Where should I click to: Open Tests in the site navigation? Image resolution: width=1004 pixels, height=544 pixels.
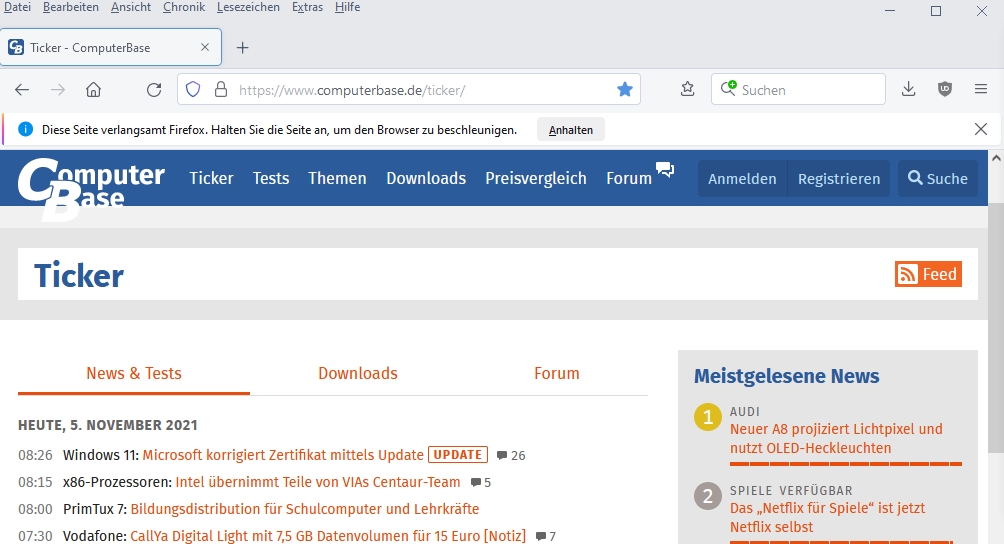tap(271, 178)
